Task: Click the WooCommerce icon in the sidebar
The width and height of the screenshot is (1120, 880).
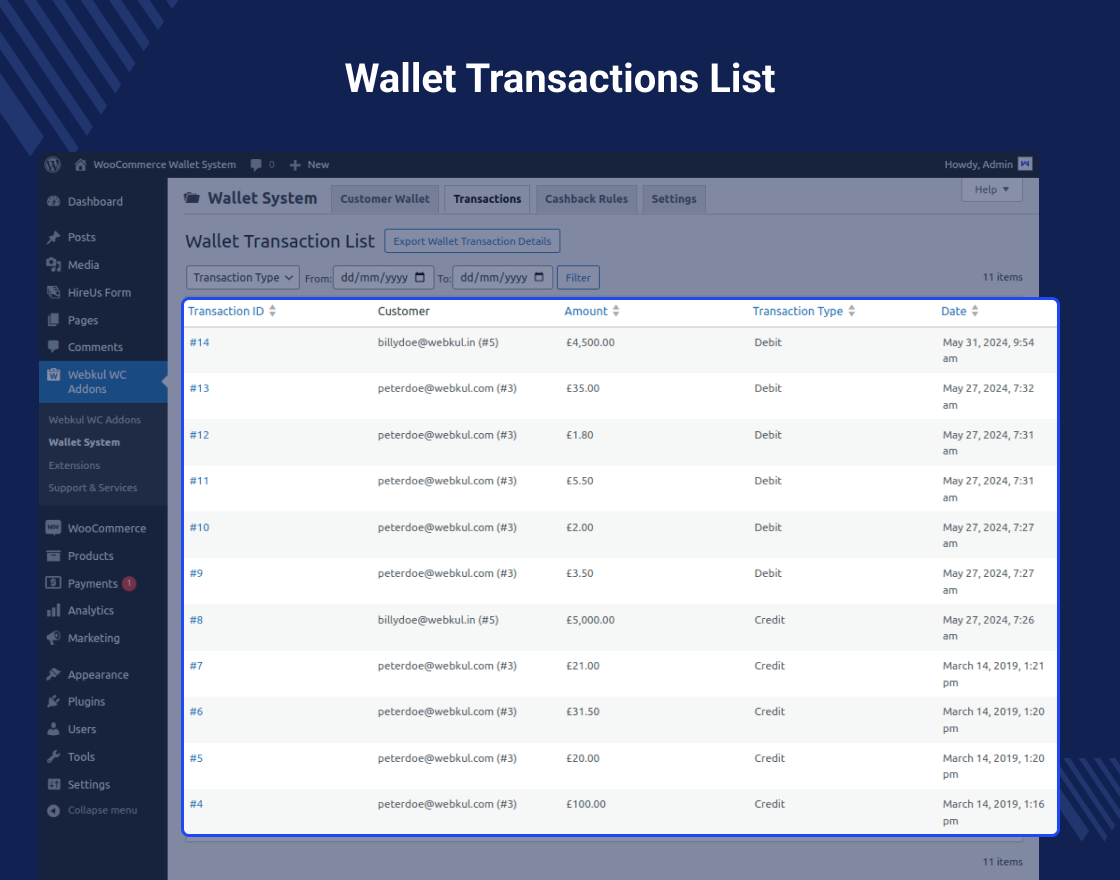Action: click(x=52, y=527)
